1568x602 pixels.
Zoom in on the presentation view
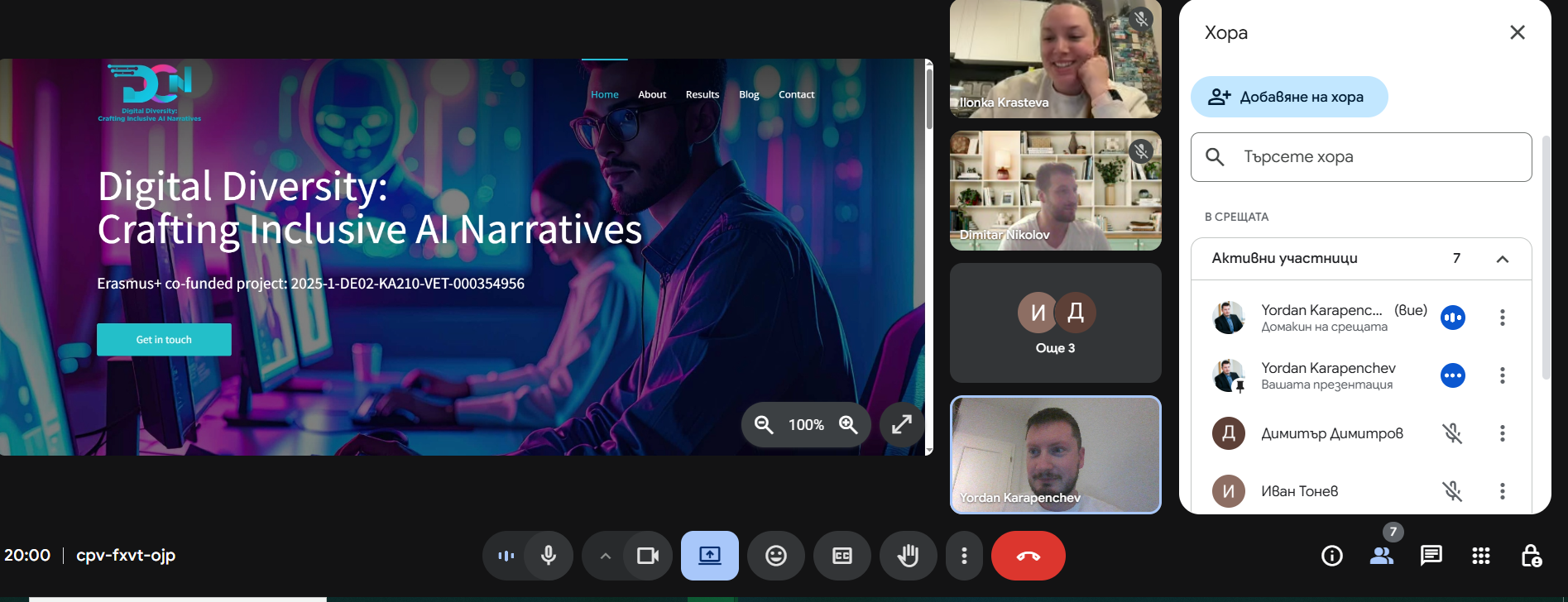[848, 424]
